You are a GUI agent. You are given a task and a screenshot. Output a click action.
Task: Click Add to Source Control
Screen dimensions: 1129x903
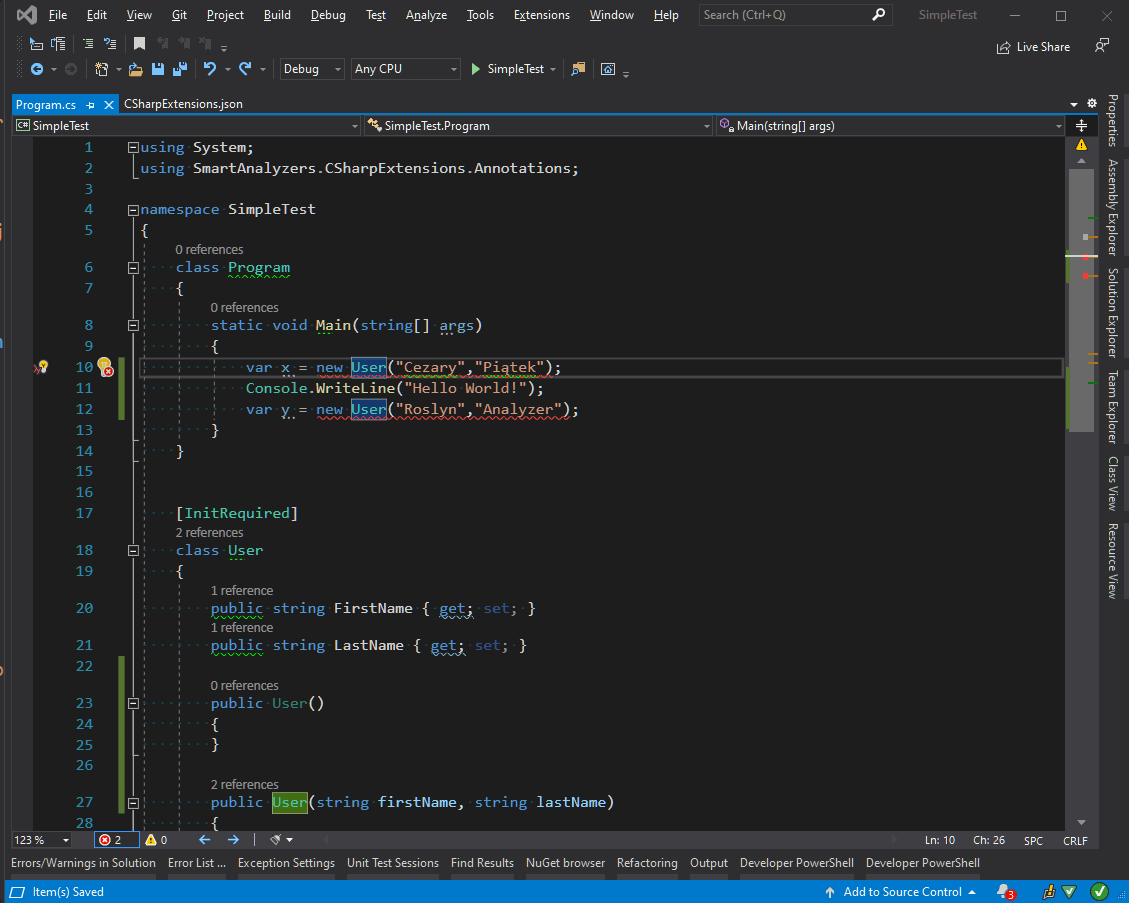click(x=902, y=891)
